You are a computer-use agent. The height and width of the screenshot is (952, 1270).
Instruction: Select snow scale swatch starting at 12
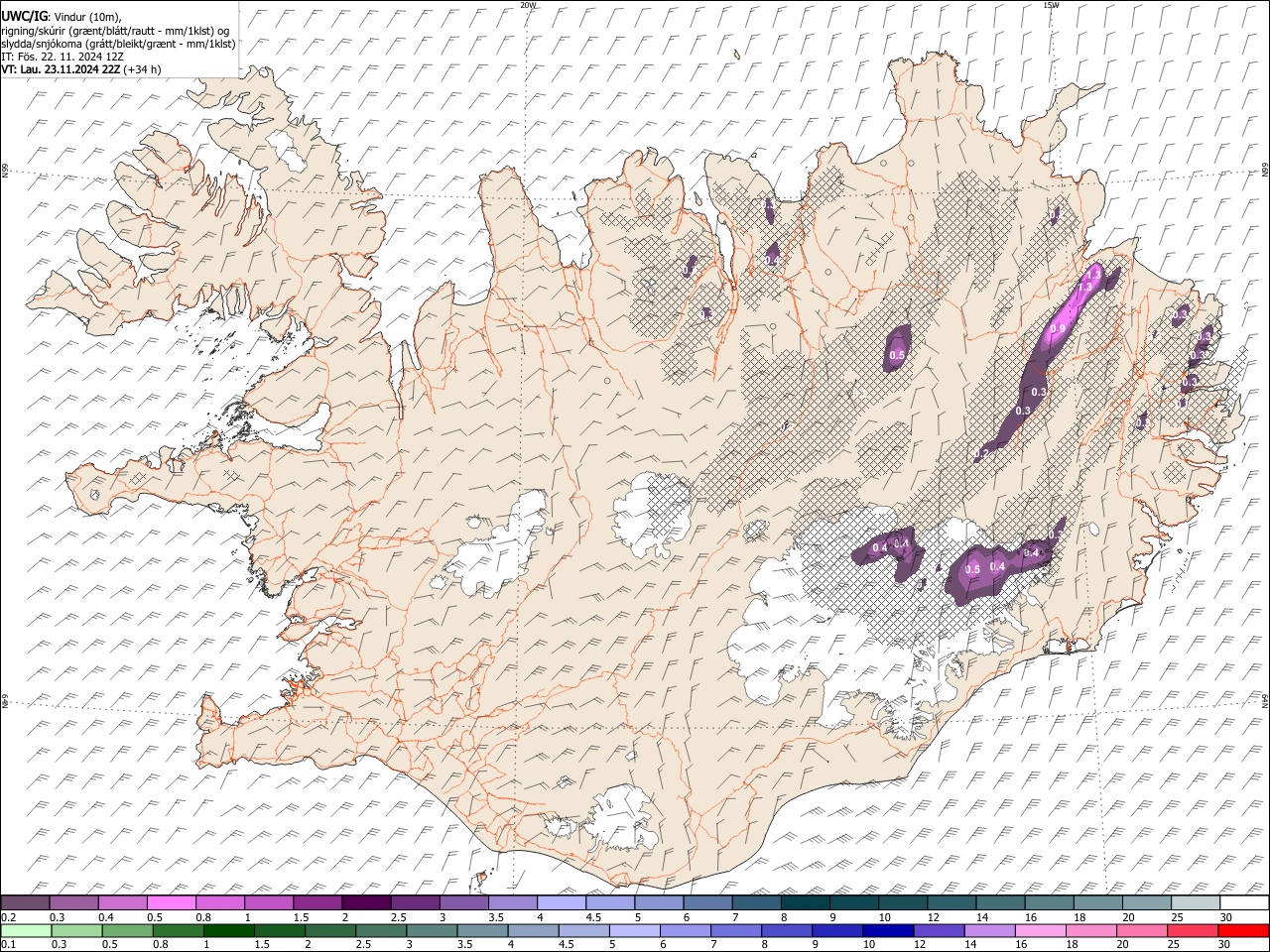tap(950, 902)
